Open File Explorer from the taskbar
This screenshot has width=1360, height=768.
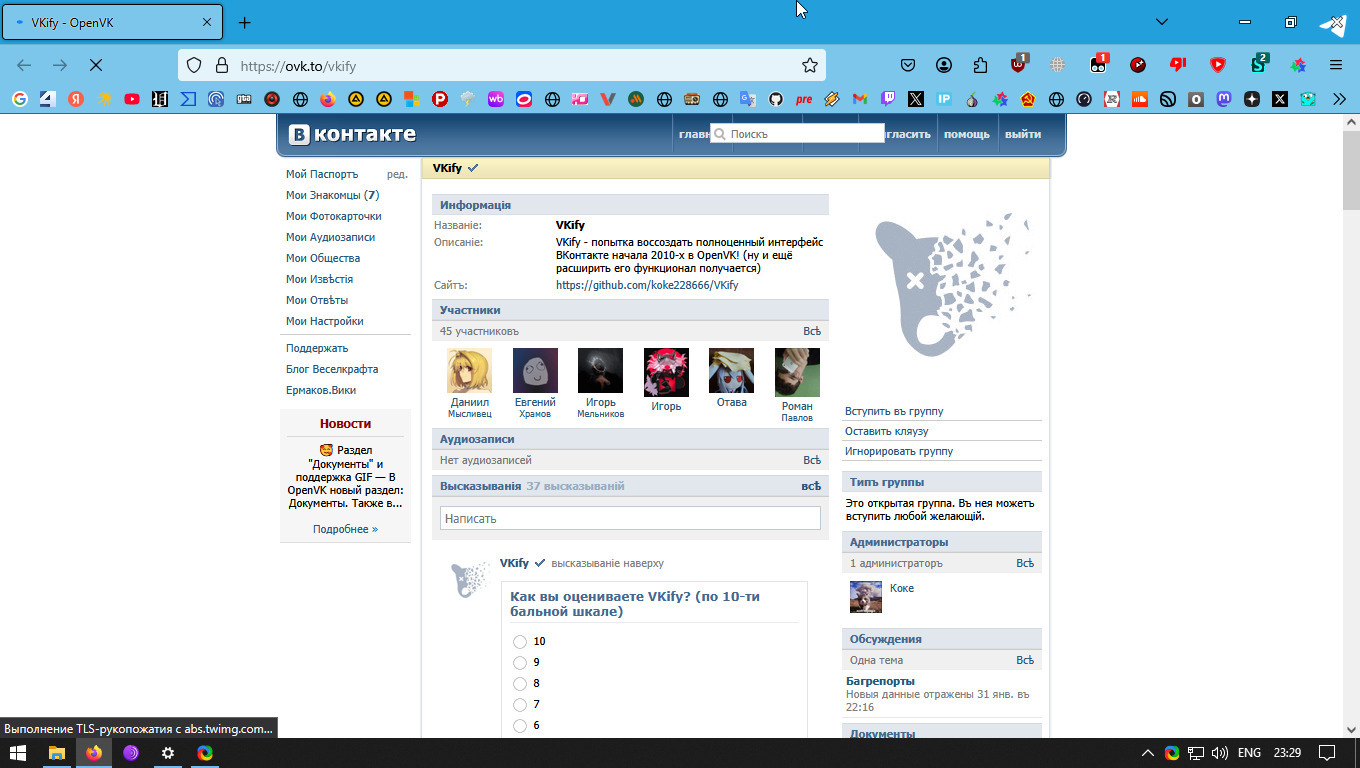pos(57,753)
